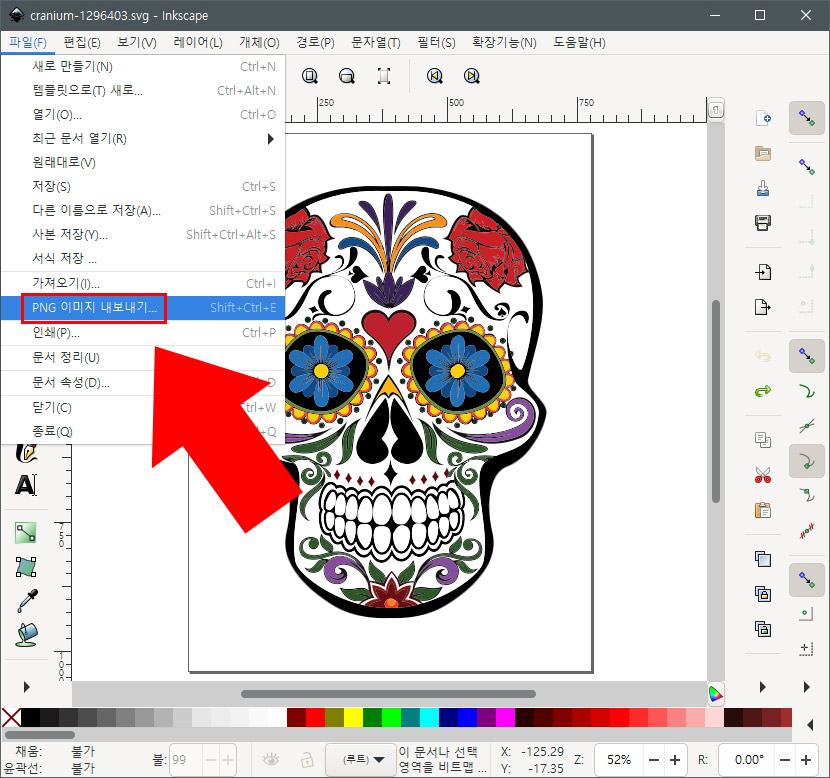The height and width of the screenshot is (778, 830).
Task: Click the green redo arrow icon
Action: pyautogui.click(x=763, y=391)
